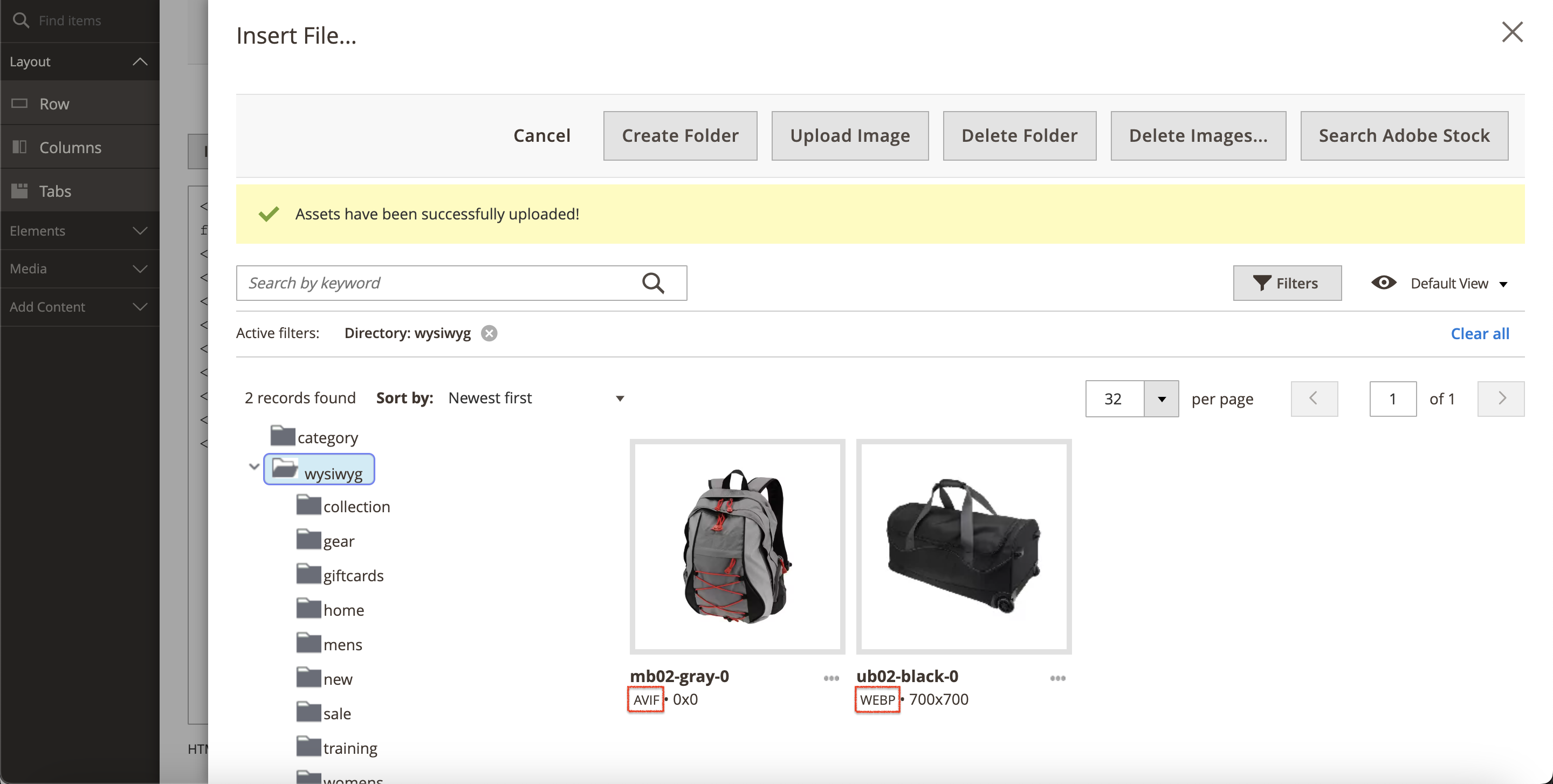
Task: Click the eye visibility icon for Default View
Action: coord(1384,283)
